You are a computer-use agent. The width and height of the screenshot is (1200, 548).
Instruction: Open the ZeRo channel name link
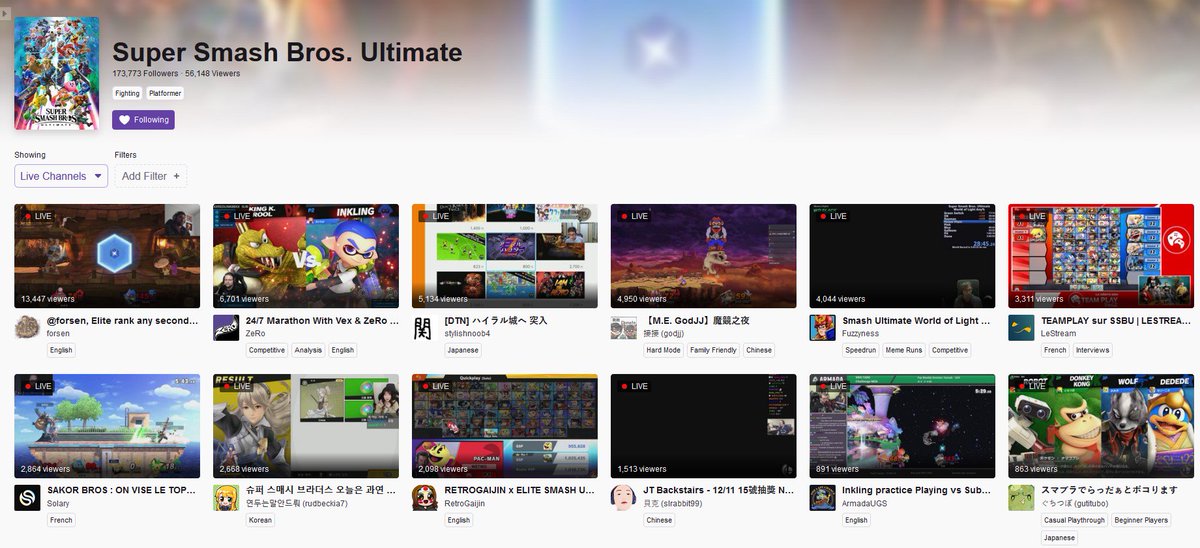click(x=255, y=333)
